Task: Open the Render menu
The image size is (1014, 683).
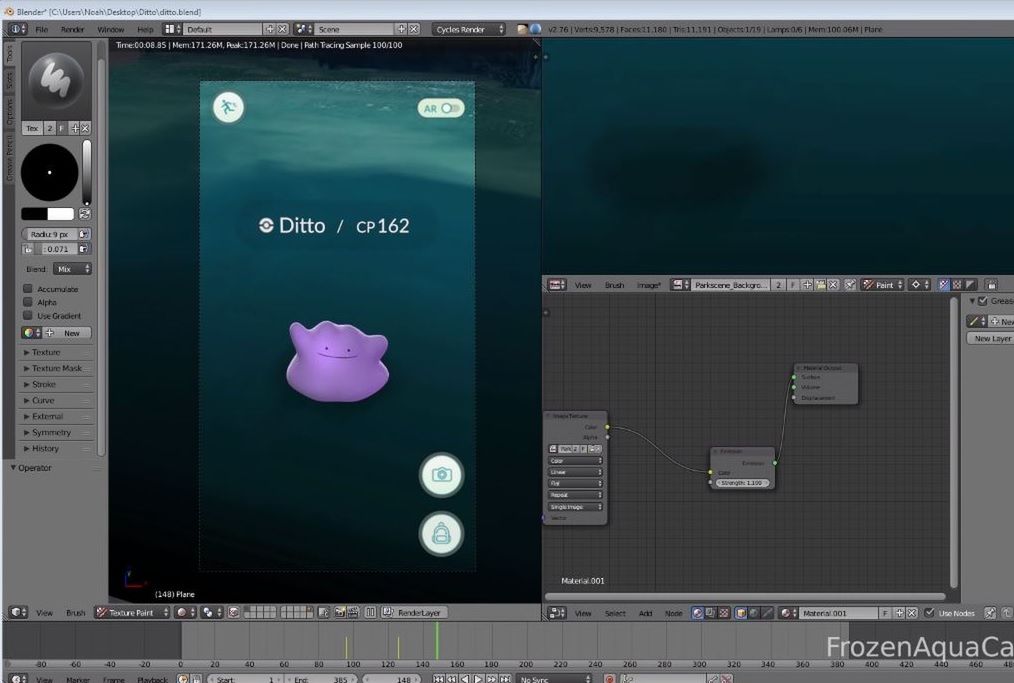Action: tap(72, 29)
